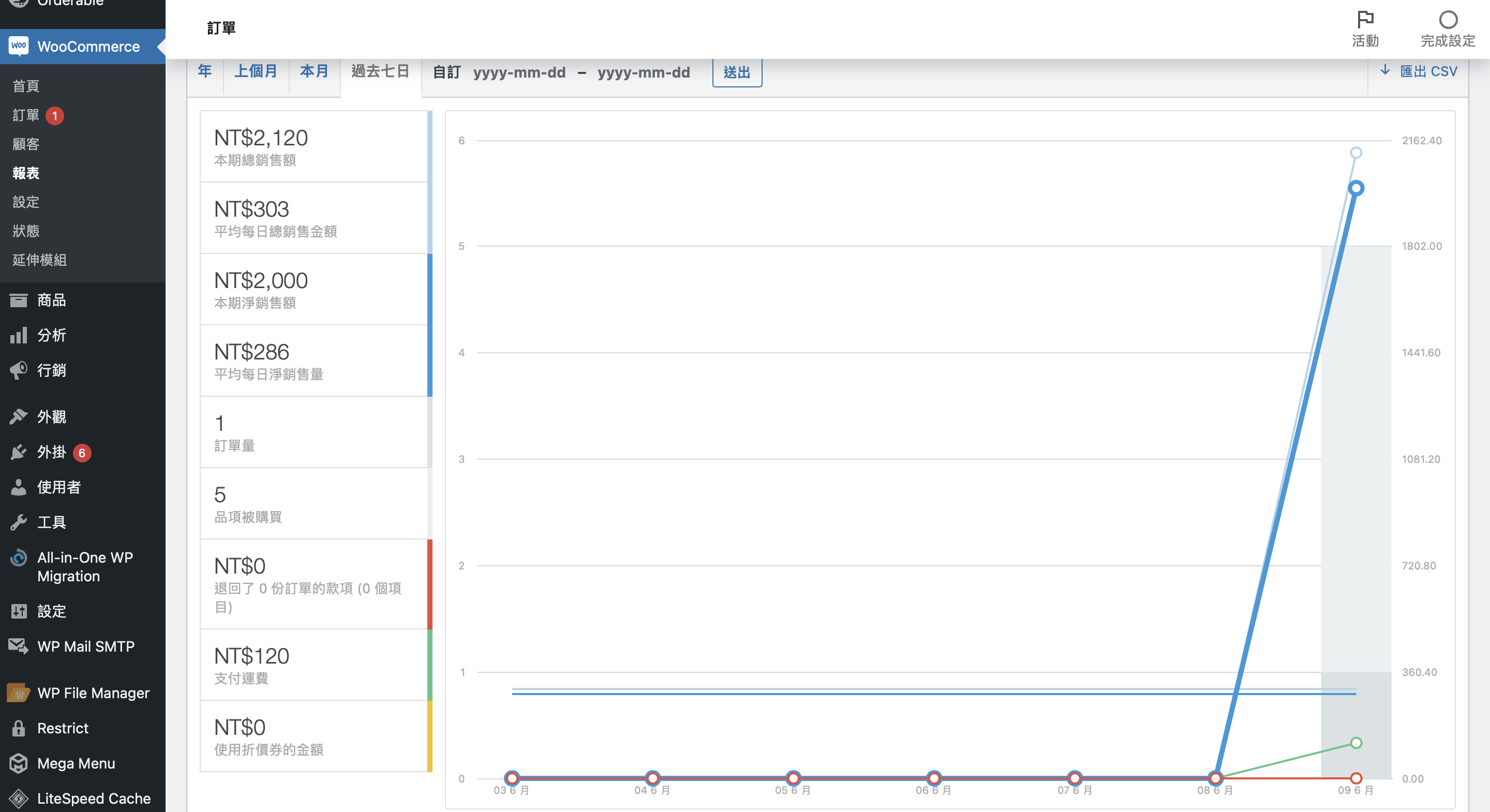The height and width of the screenshot is (812, 1490).
Task: Click the custom start date field
Action: 519,72
